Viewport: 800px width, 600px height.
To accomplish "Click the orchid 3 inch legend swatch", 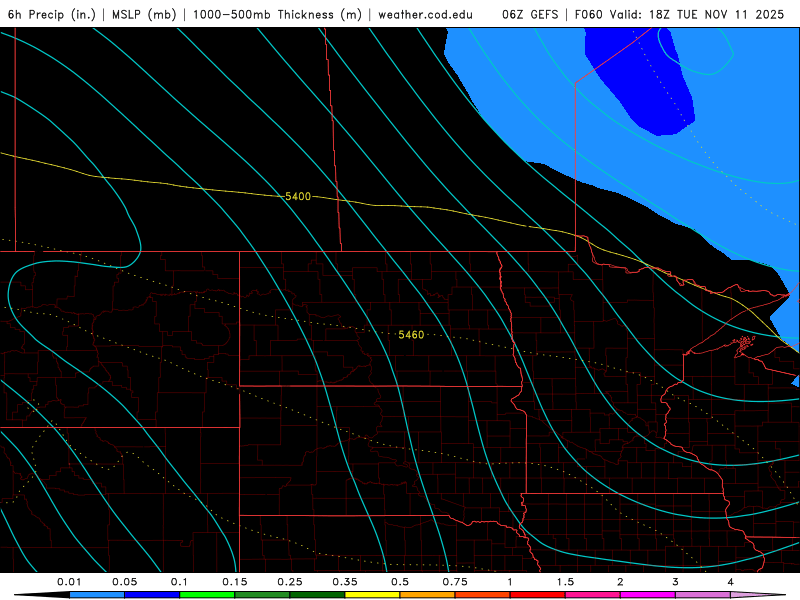I will (703, 595).
